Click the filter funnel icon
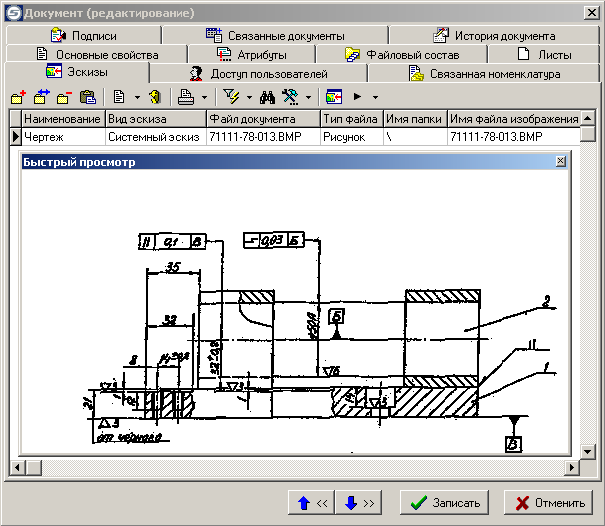The height and width of the screenshot is (526, 605). [x=230, y=97]
